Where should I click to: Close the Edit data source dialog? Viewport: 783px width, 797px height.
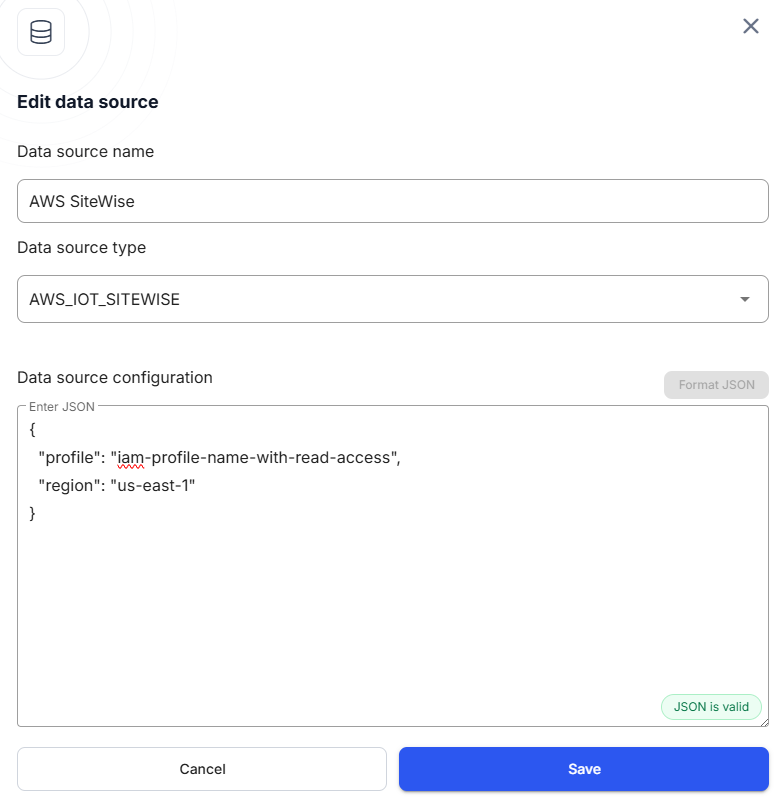click(751, 26)
